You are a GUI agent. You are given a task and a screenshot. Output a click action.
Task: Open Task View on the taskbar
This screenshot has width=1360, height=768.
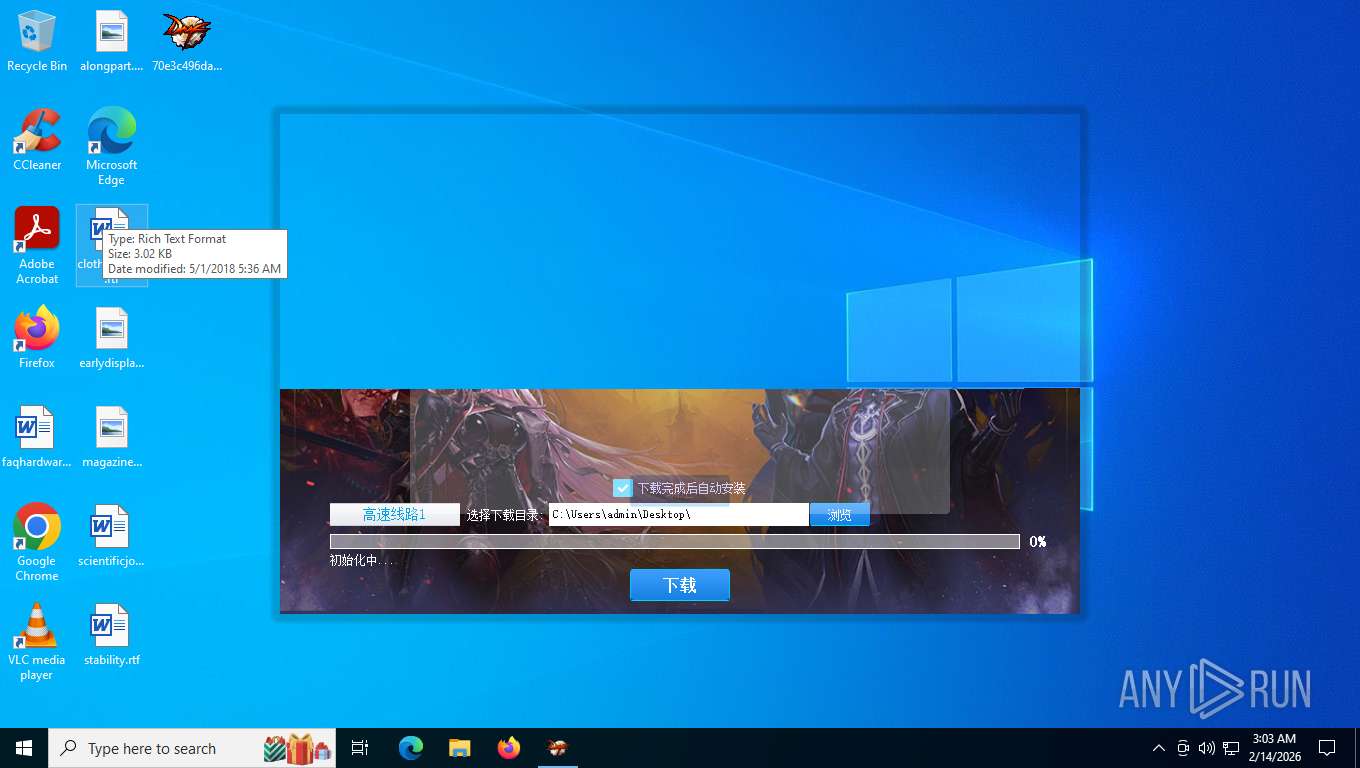(360, 748)
